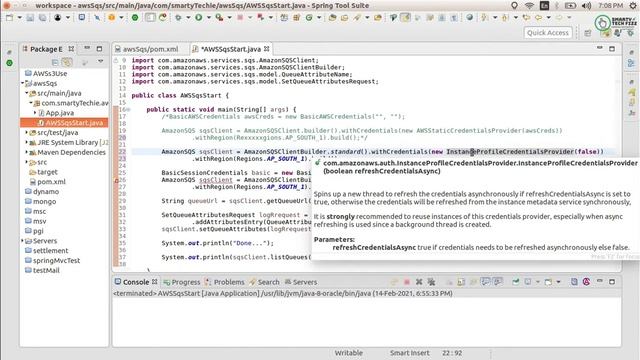Image resolution: width=640 pixels, height=360 pixels.
Task: Open the Problems tab
Action: [224, 282]
